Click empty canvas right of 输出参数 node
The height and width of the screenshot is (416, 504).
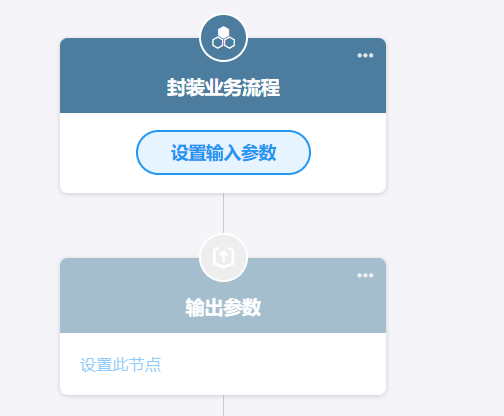[445, 327]
